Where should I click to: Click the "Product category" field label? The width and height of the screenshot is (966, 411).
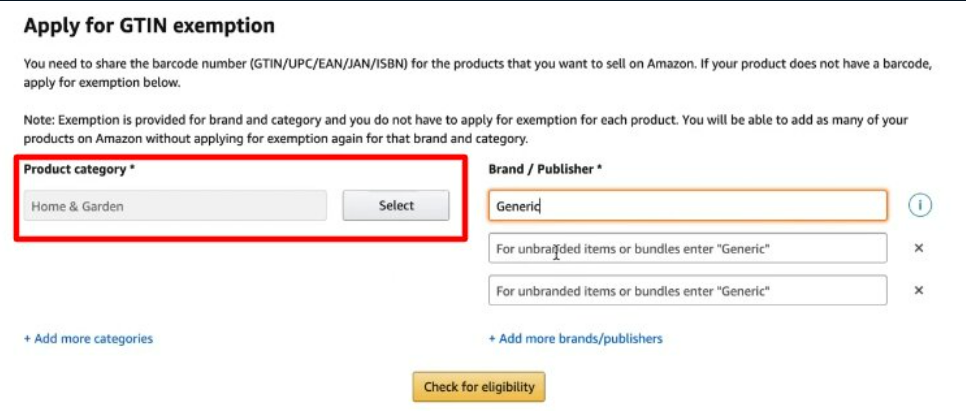74,170
